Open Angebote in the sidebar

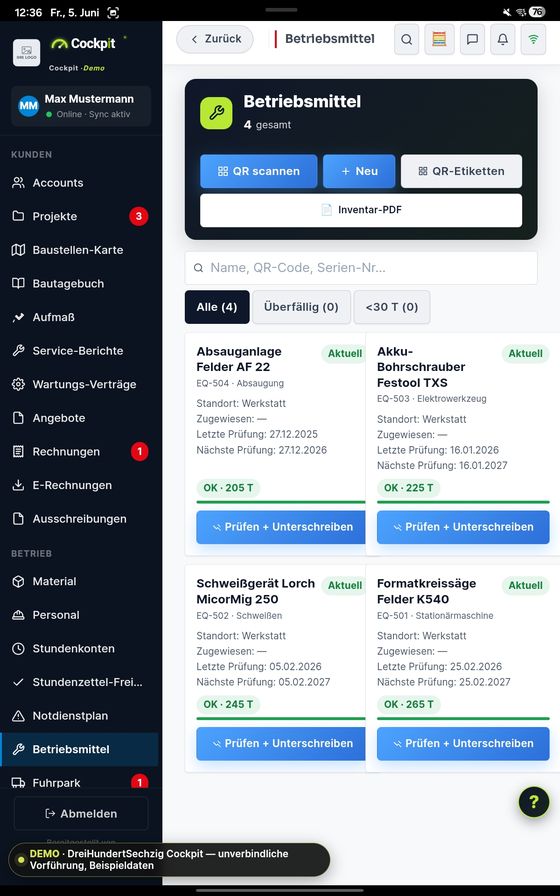79,418
